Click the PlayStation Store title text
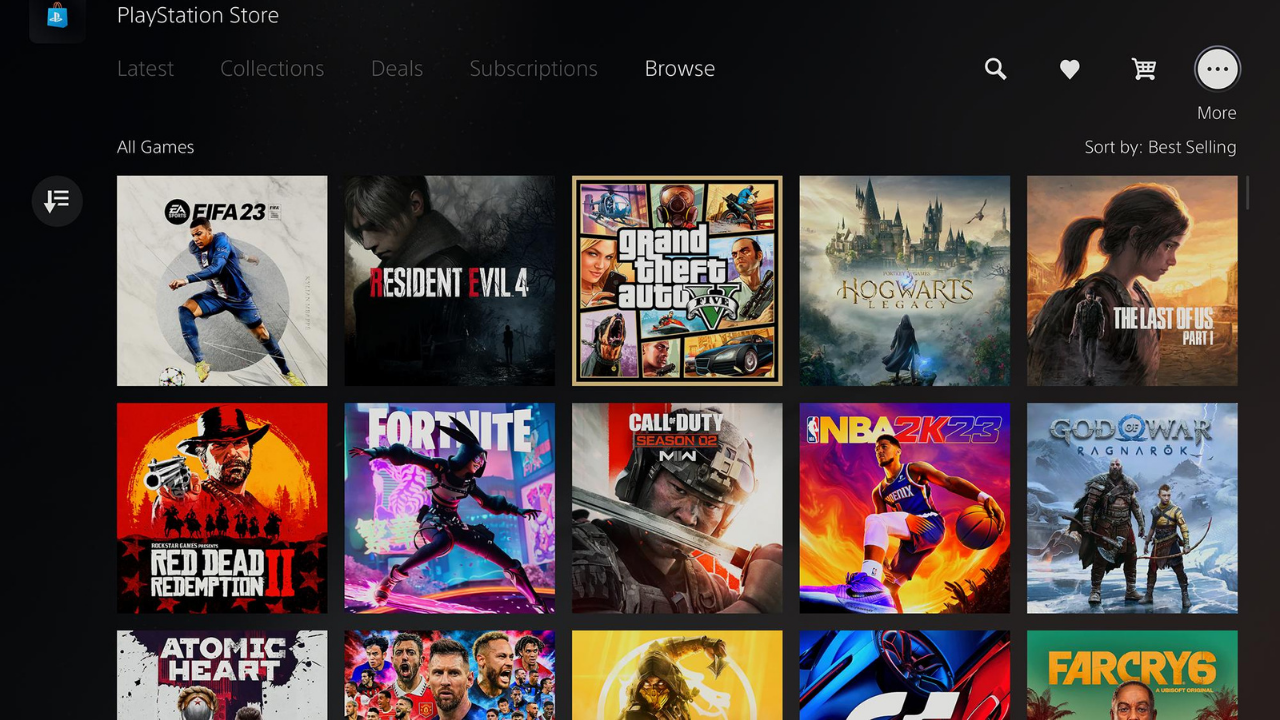This screenshot has height=720, width=1280. tap(198, 15)
